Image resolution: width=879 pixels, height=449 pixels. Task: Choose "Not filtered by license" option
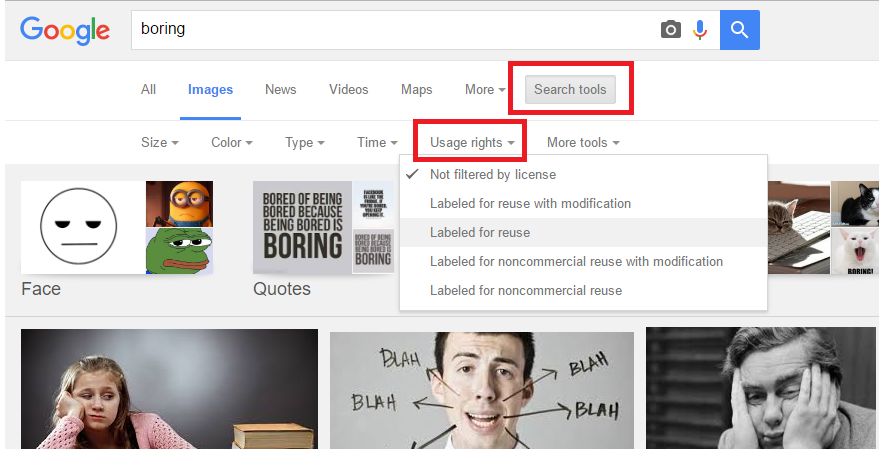click(583, 174)
